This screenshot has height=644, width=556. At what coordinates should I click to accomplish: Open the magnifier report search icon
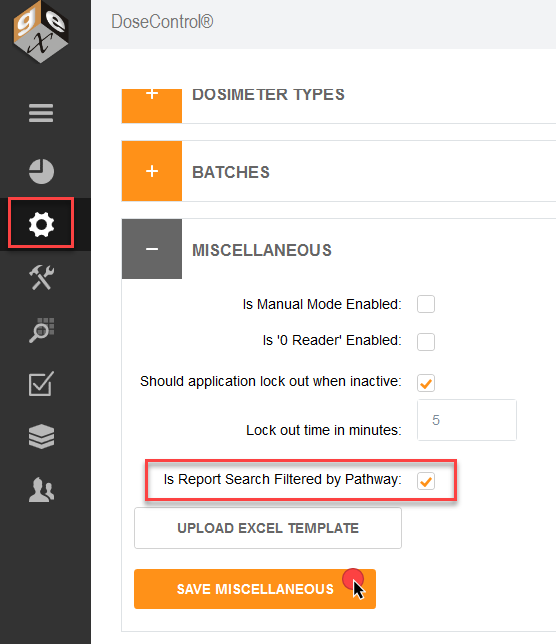[41, 330]
